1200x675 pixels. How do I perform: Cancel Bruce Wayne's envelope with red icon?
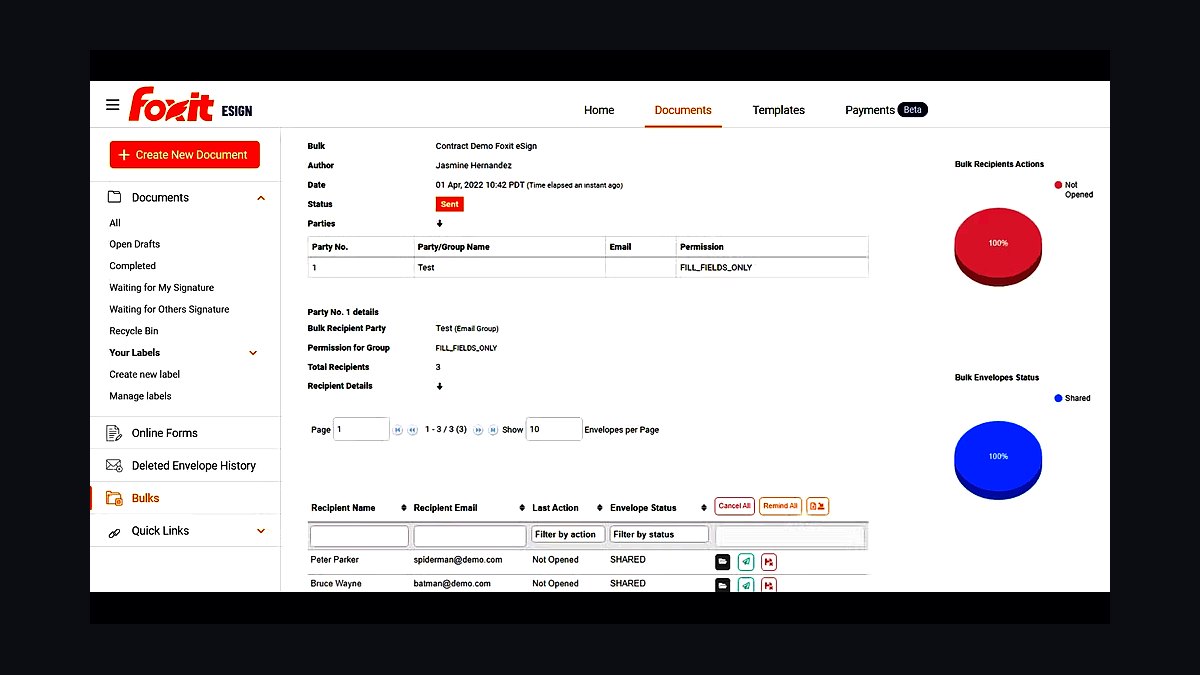pos(769,585)
